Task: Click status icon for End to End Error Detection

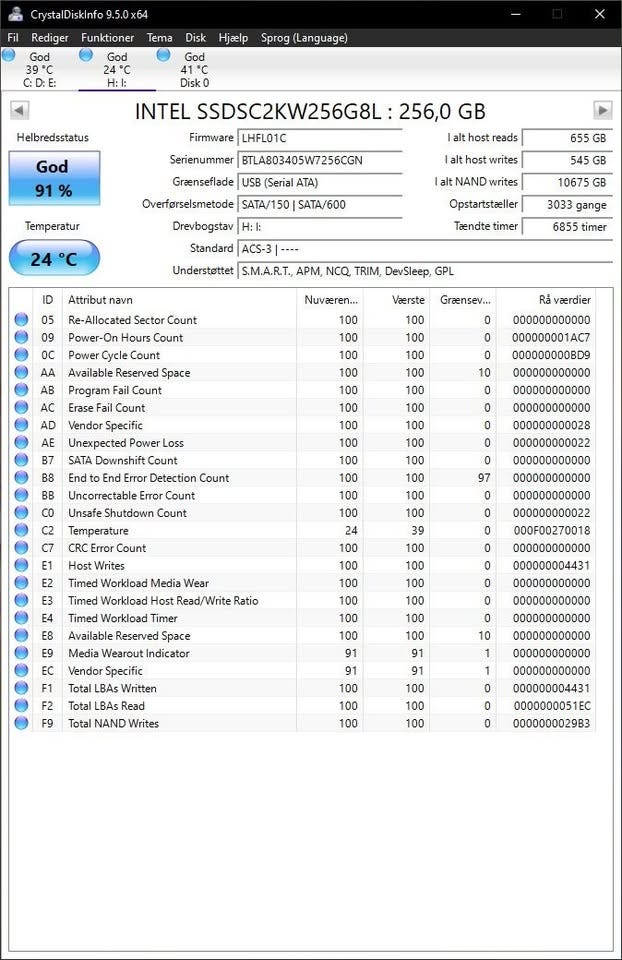Action: point(21,478)
